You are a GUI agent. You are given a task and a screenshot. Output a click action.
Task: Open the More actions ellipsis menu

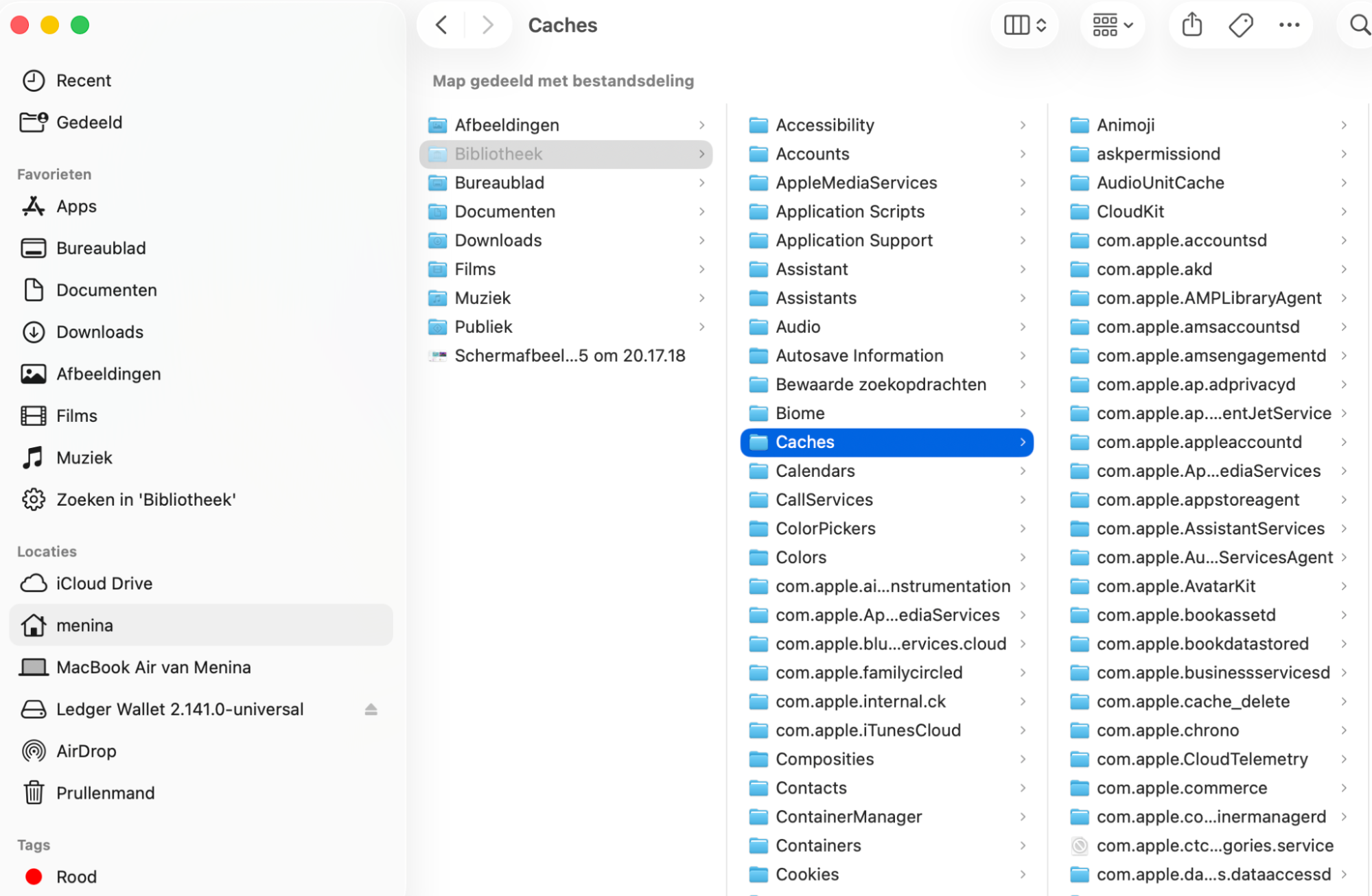1289,25
